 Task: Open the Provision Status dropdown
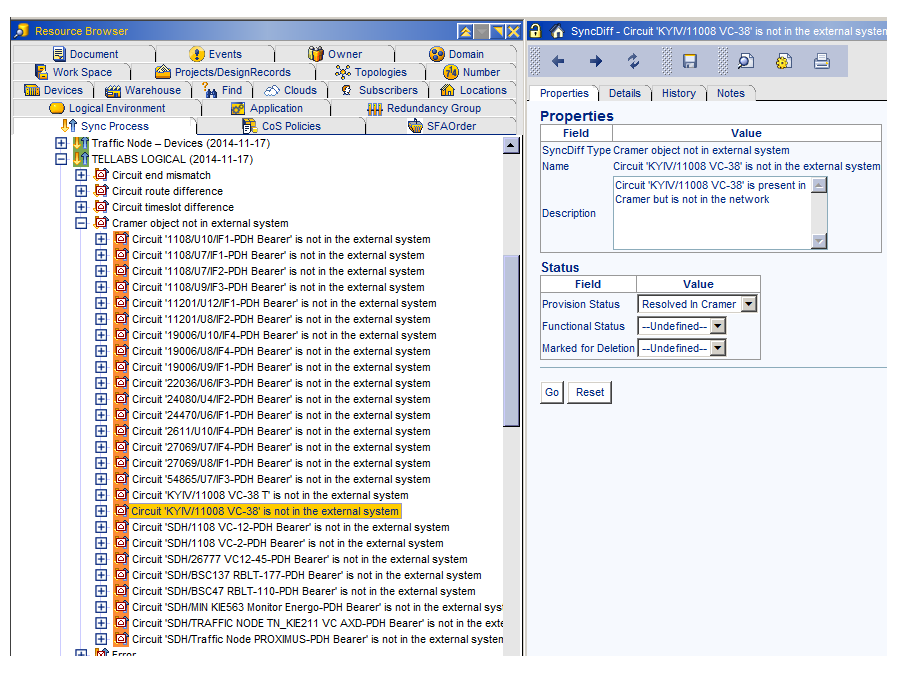tap(748, 304)
